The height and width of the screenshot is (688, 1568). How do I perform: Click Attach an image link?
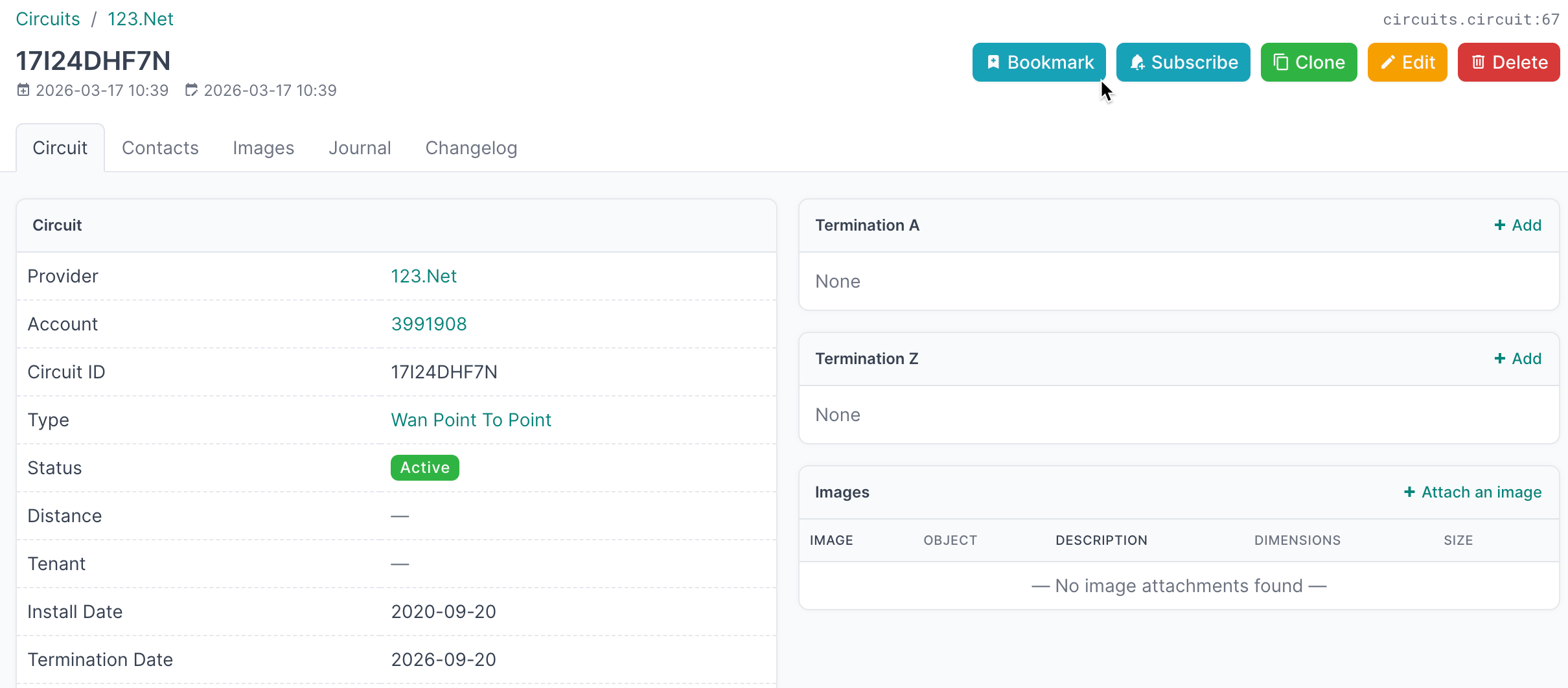coord(1473,492)
